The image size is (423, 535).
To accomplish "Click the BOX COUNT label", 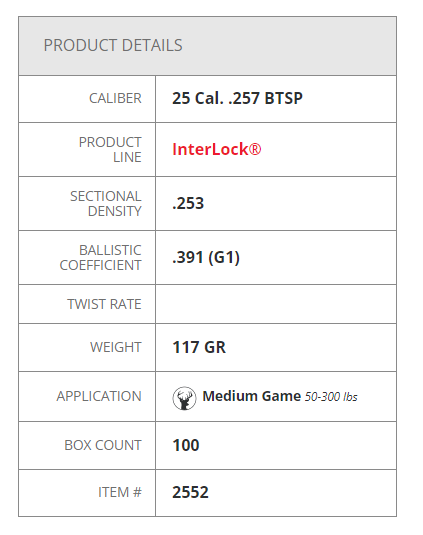I will [103, 445].
